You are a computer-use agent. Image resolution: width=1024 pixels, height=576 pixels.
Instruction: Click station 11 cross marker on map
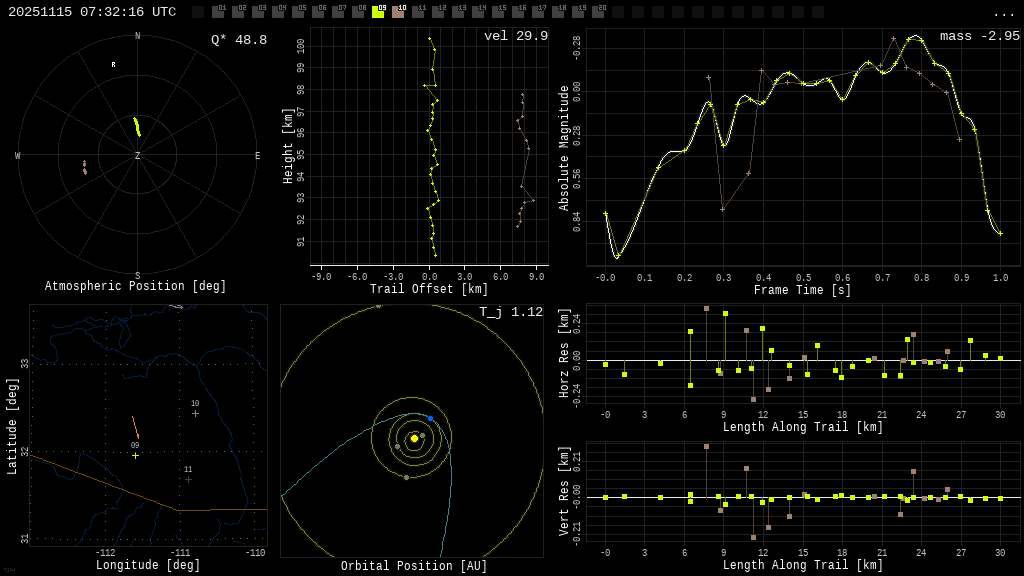(x=188, y=479)
